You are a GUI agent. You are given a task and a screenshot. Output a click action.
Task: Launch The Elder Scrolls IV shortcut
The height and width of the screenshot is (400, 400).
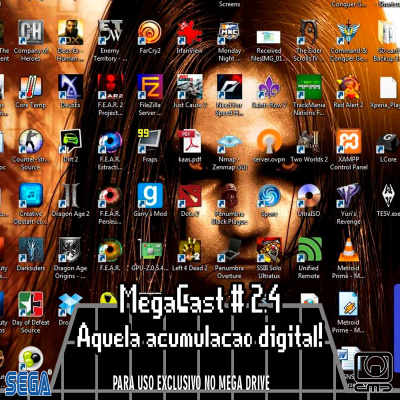coord(309,33)
